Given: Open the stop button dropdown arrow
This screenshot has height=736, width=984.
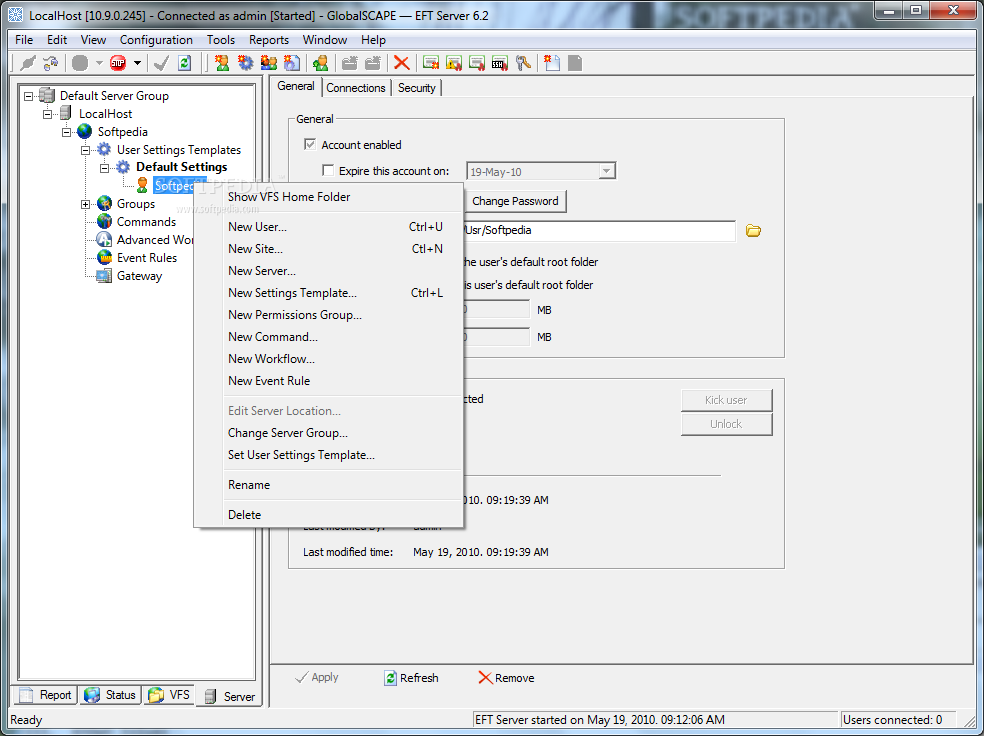Looking at the screenshot, I should pos(137,63).
